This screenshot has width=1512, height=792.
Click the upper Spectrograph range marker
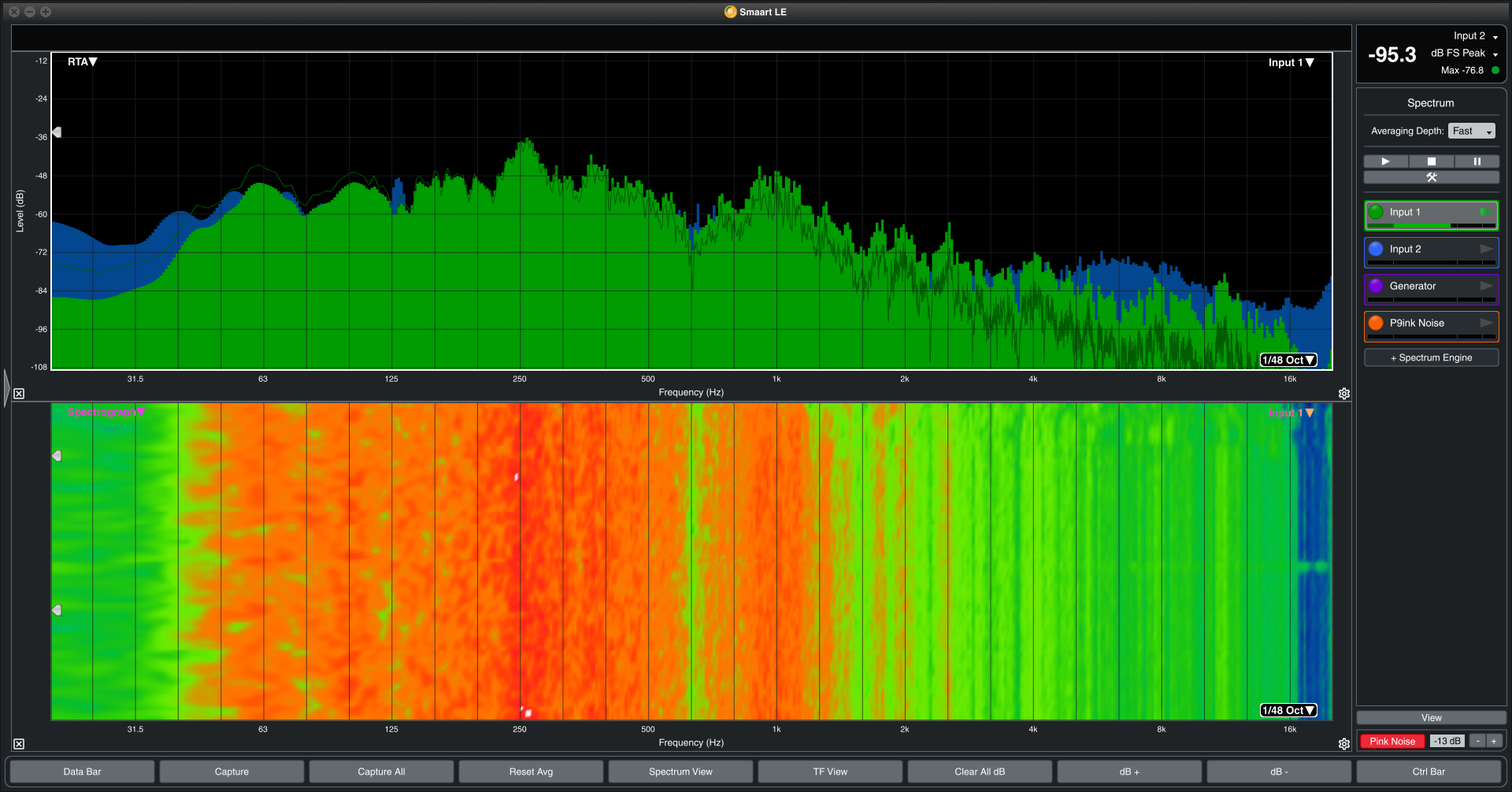pos(57,456)
